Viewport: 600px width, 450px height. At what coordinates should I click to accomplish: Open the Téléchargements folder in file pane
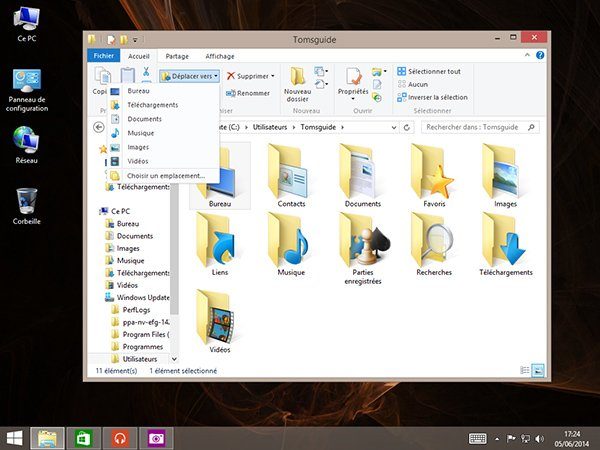pos(506,245)
